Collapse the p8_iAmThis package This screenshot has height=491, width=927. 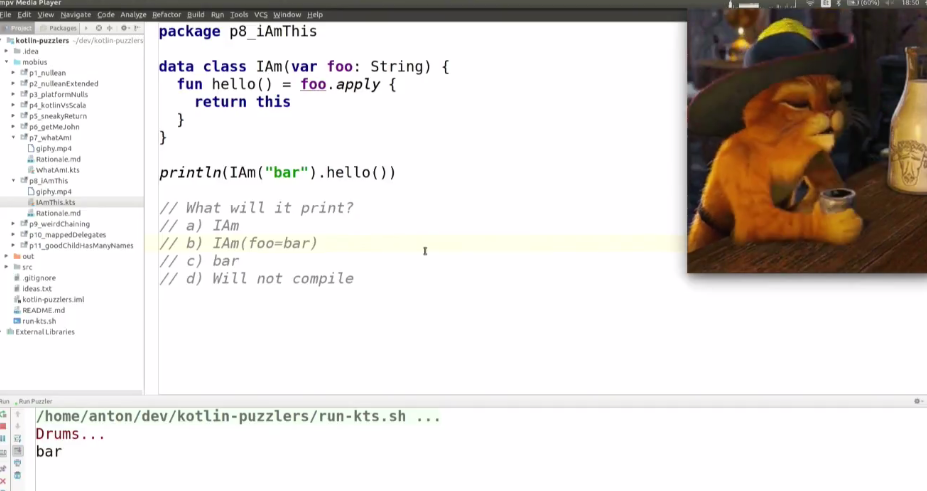coord(13,180)
